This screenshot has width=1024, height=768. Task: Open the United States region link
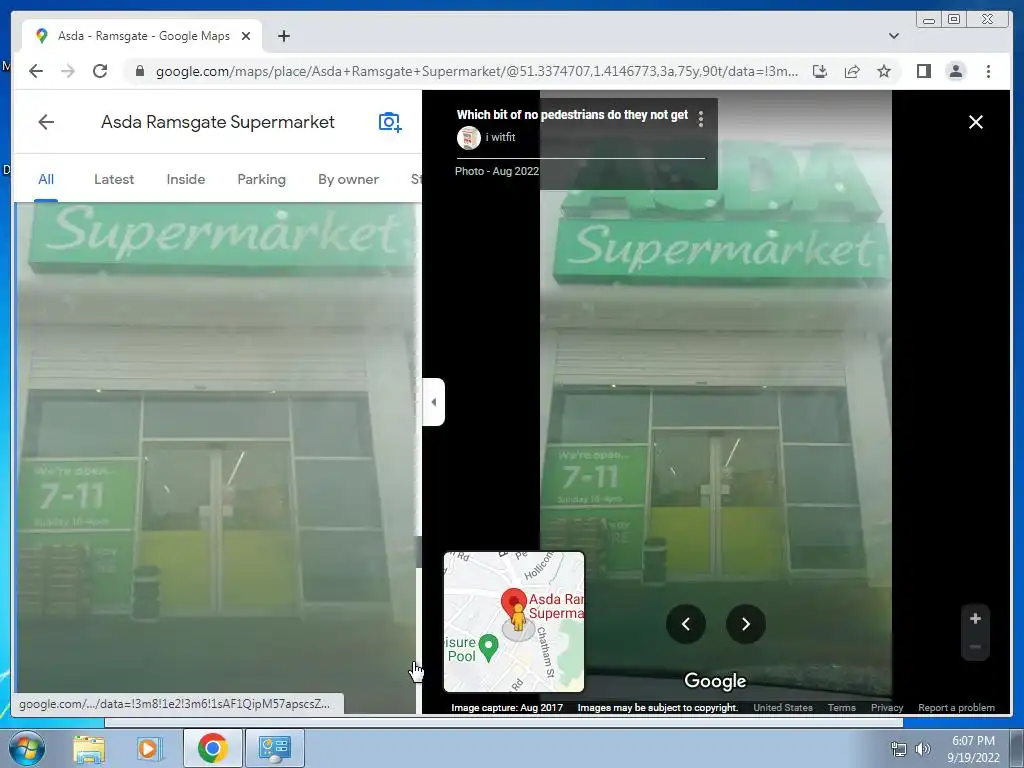pos(783,707)
